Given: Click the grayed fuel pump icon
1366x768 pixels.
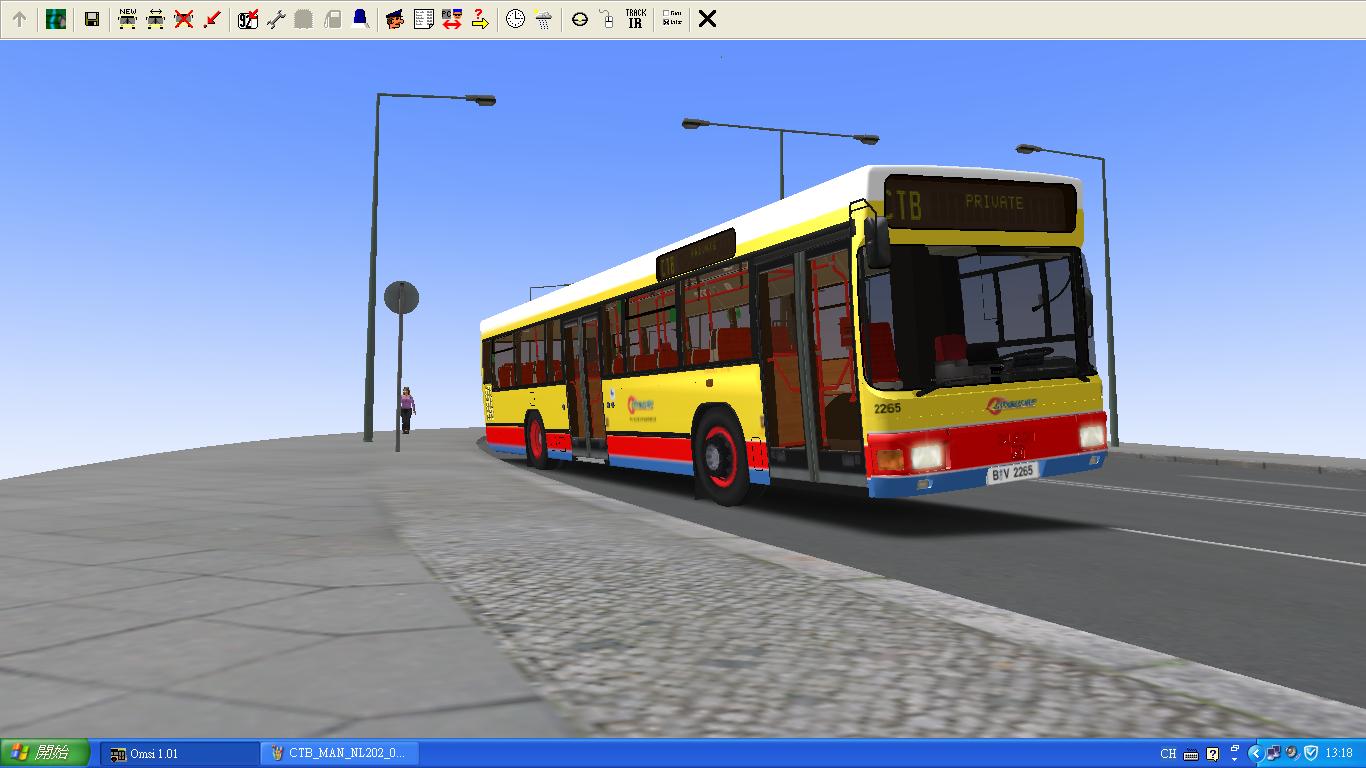Looking at the screenshot, I should point(332,19).
